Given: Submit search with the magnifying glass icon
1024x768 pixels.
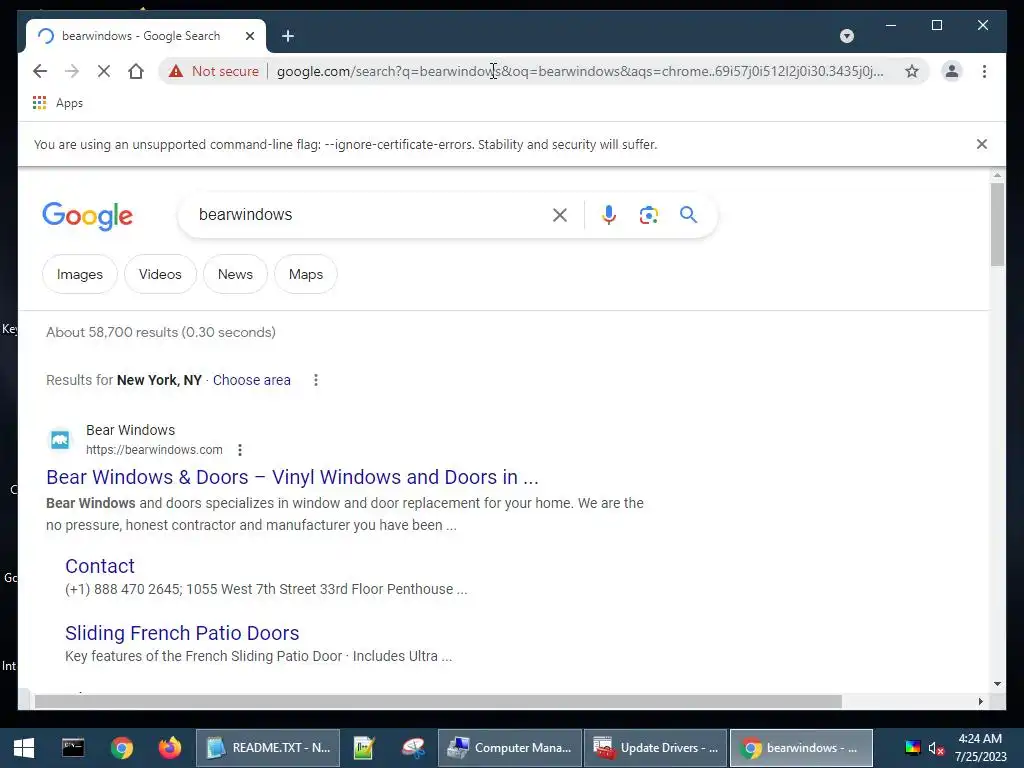Looking at the screenshot, I should [688, 215].
